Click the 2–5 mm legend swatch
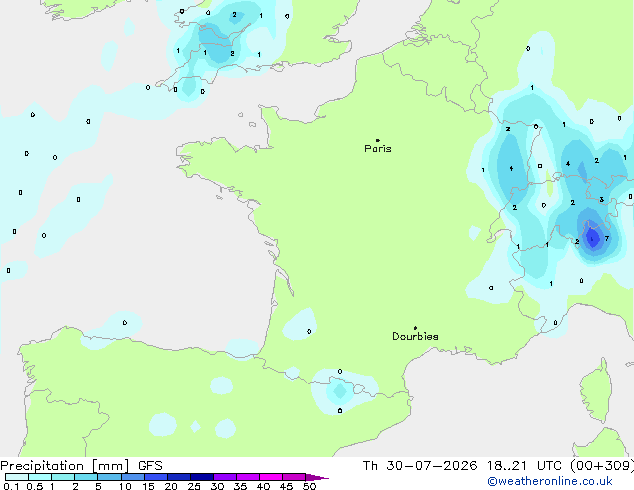634x490 pixels. coord(86,477)
